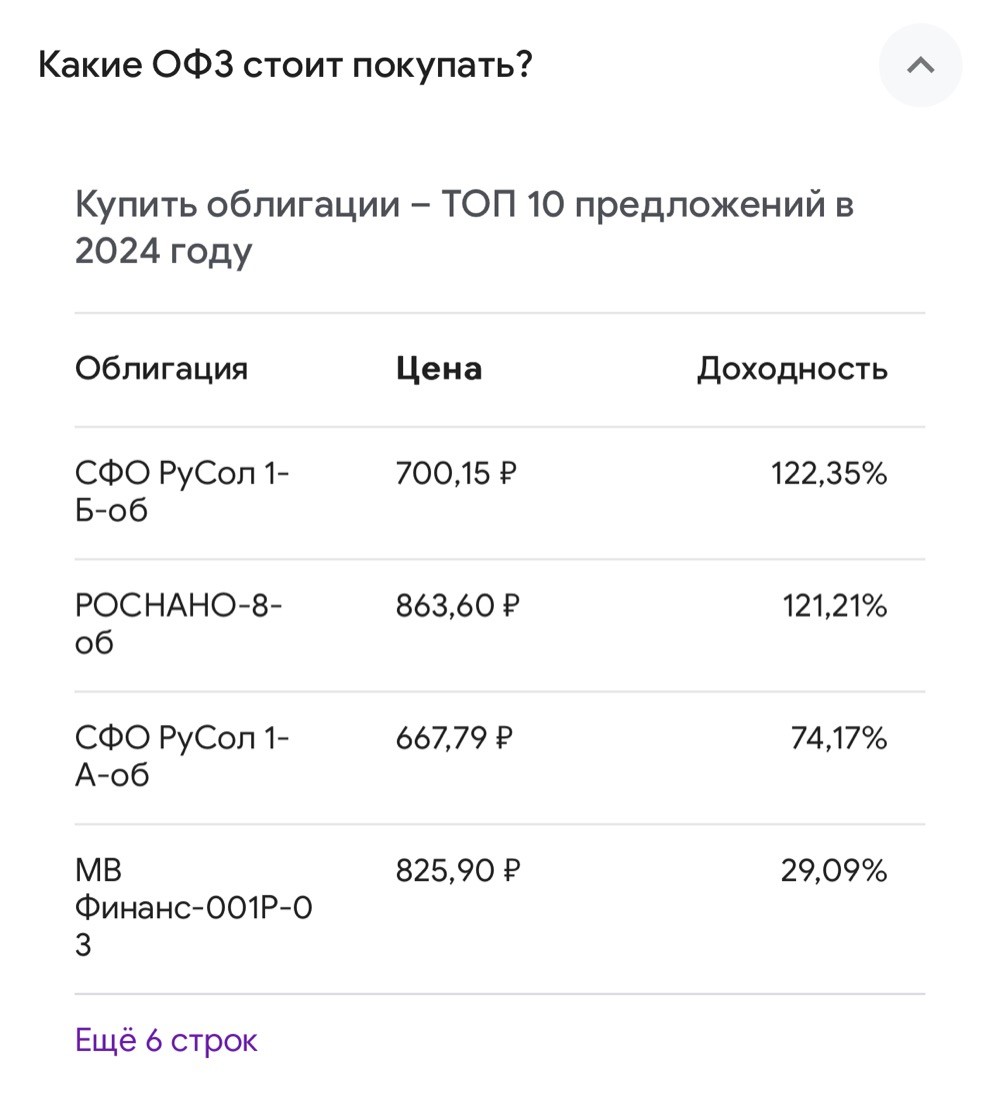Click the price 667,79 ₽
The height and width of the screenshot is (1111, 1000).
454,738
